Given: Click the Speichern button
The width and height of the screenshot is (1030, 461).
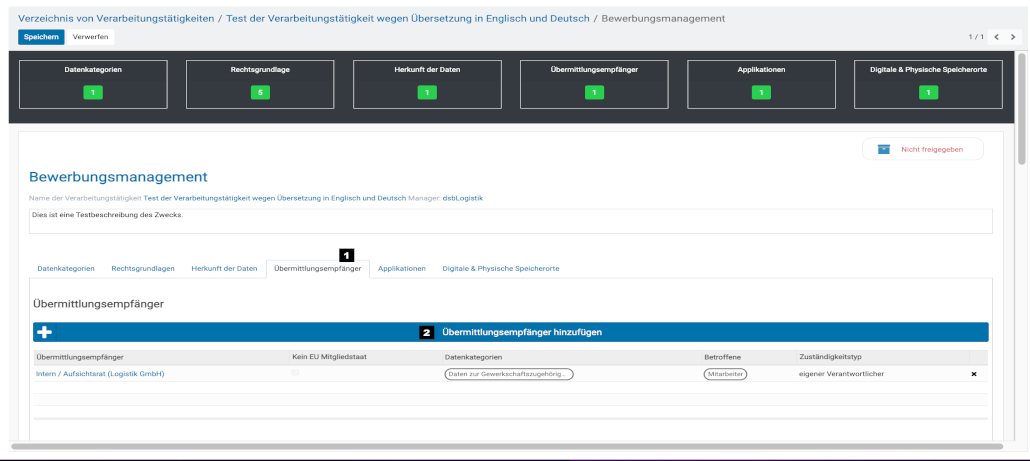Looking at the screenshot, I should click(41, 37).
